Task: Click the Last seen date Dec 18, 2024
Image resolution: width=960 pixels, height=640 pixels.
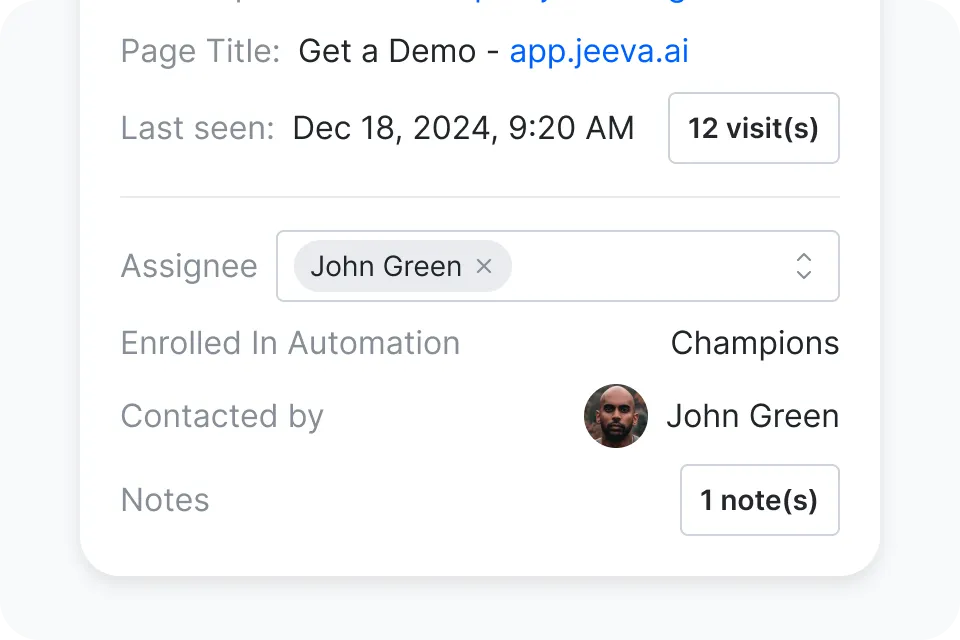Action: click(392, 128)
